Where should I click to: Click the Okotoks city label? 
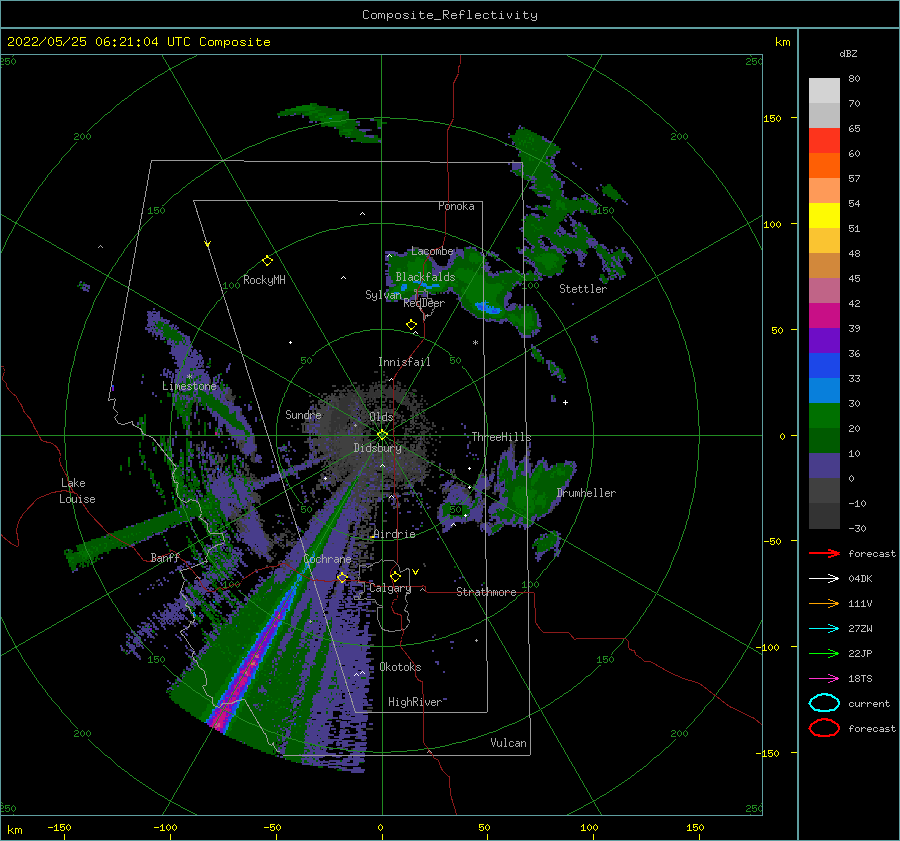400,667
